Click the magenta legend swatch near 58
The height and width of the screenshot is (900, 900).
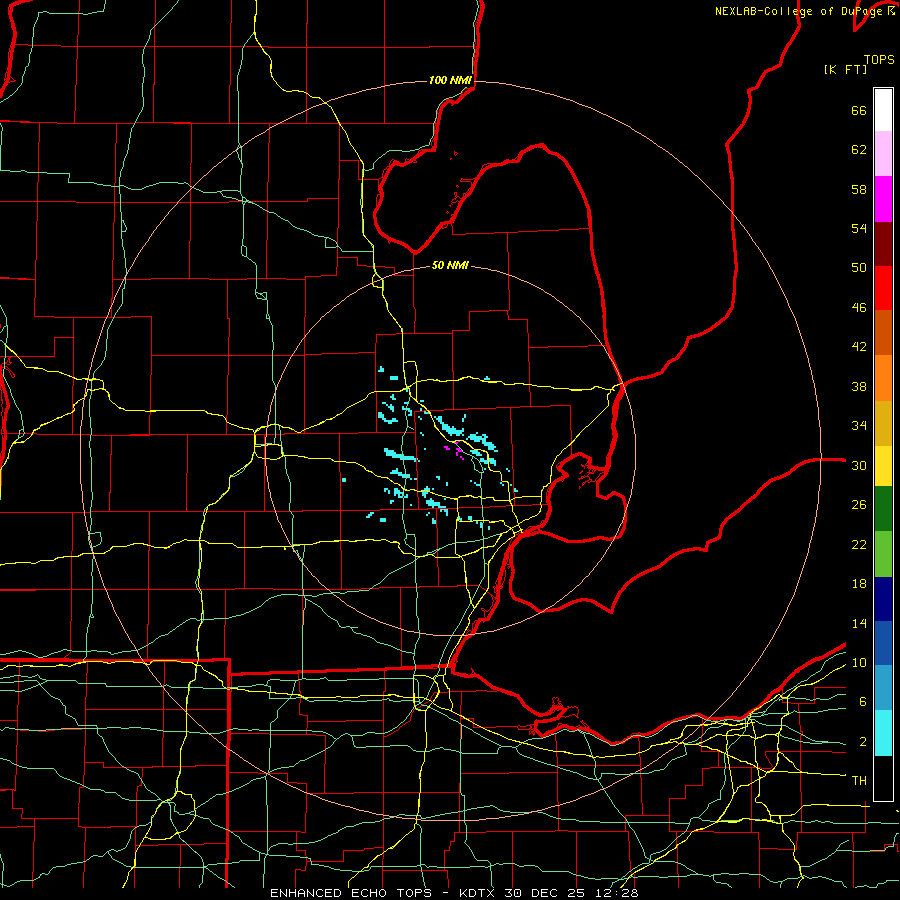pyautogui.click(x=883, y=199)
